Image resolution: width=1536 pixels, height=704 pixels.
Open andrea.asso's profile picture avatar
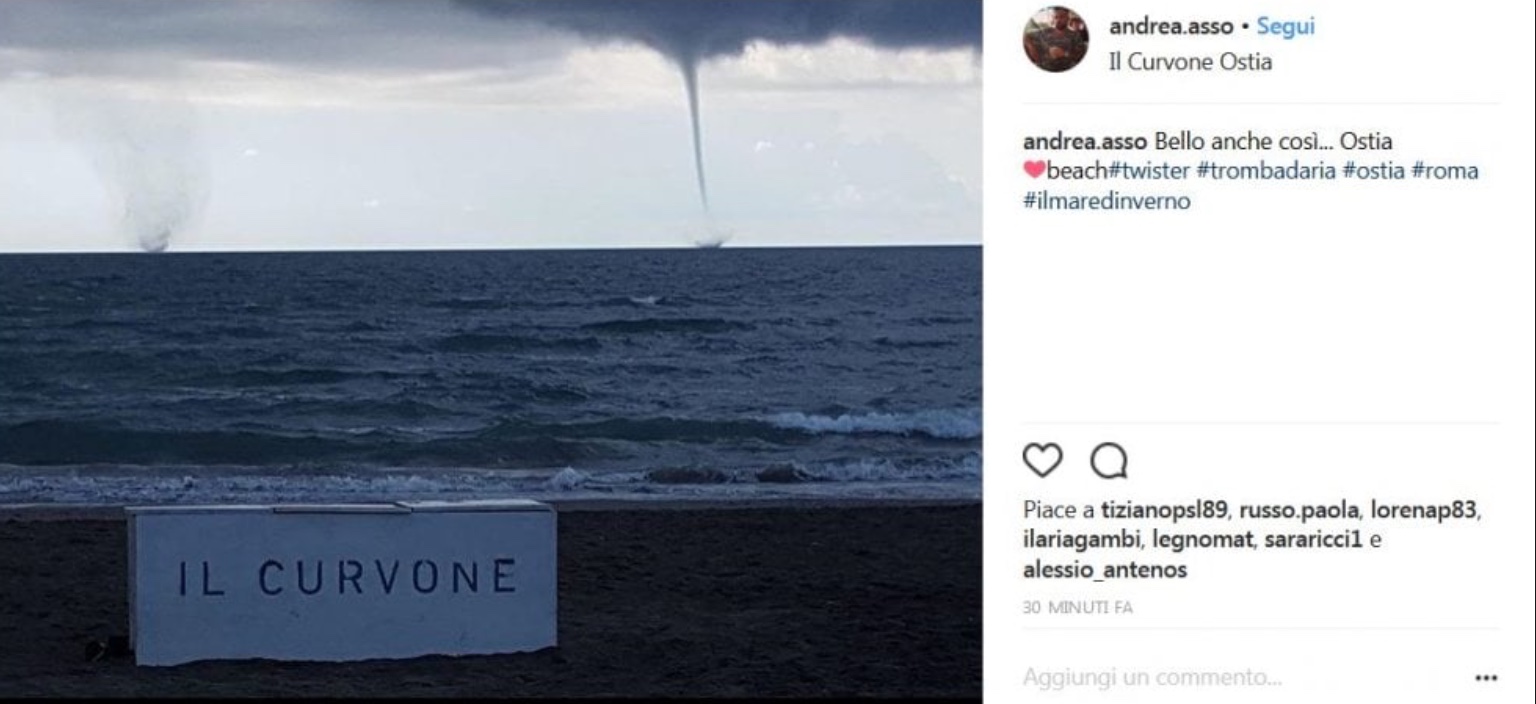point(1055,39)
